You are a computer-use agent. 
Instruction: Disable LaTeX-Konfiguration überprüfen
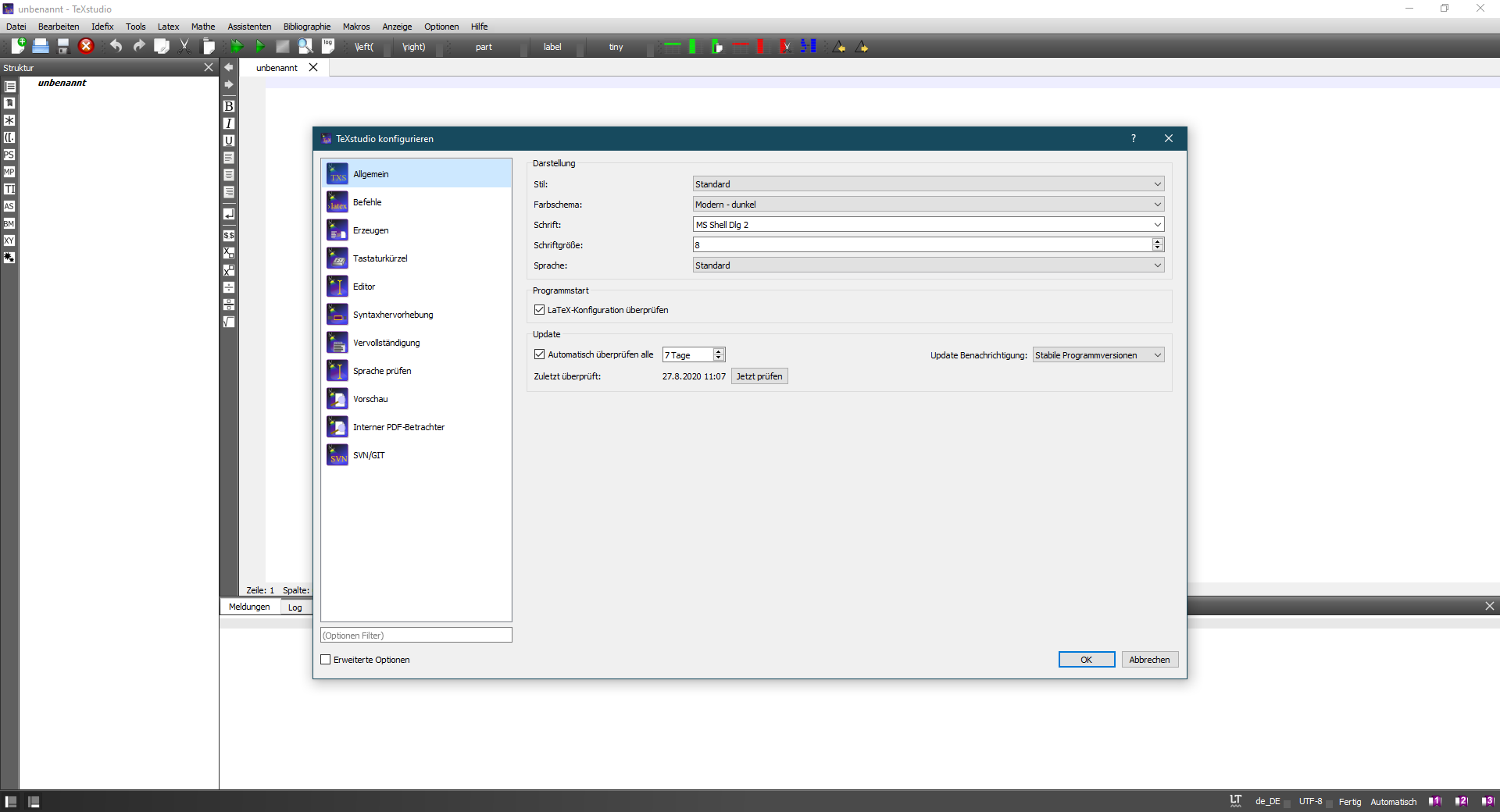click(540, 310)
